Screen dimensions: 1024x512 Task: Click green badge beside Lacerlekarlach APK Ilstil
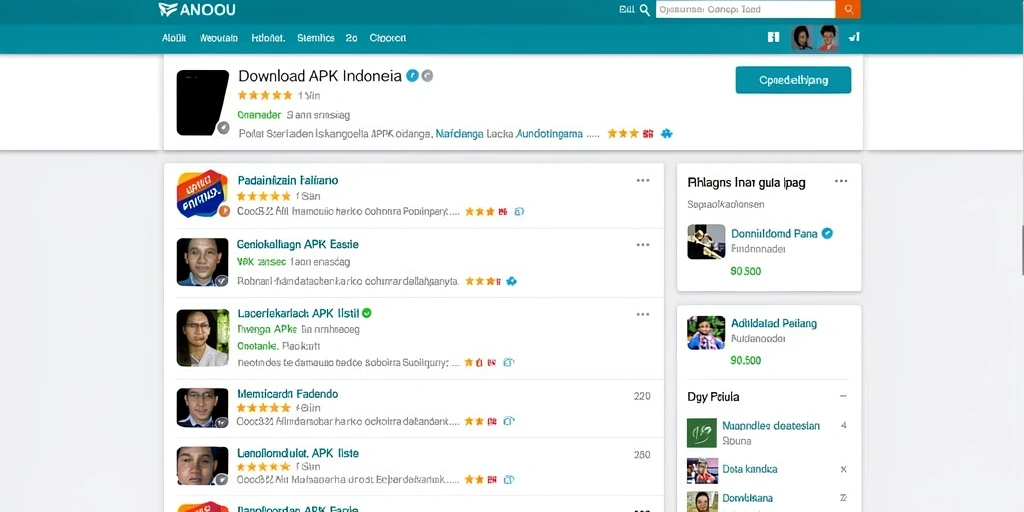point(367,313)
